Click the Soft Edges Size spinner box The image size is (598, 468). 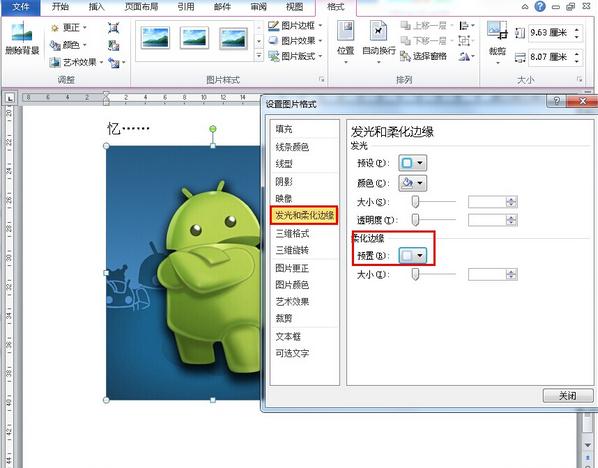[492, 274]
